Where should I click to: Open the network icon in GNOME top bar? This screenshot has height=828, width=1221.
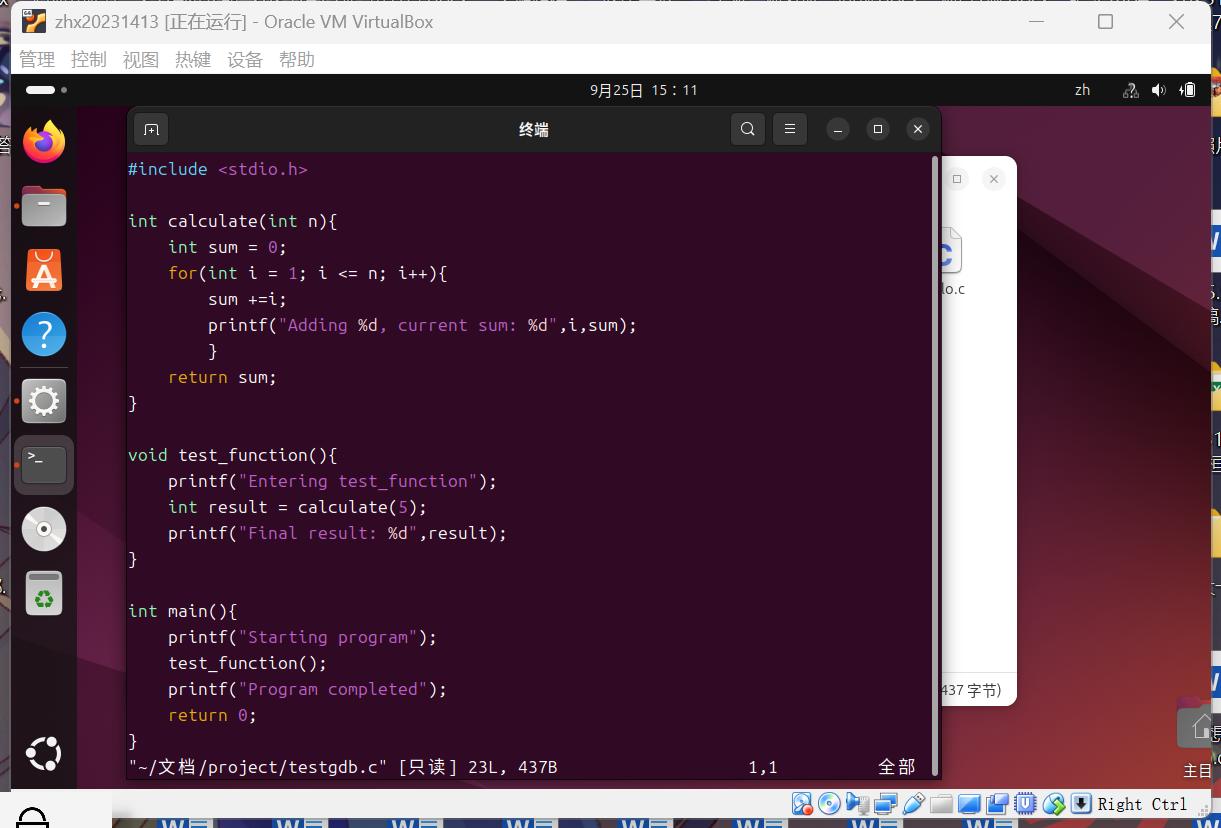pos(1131,90)
